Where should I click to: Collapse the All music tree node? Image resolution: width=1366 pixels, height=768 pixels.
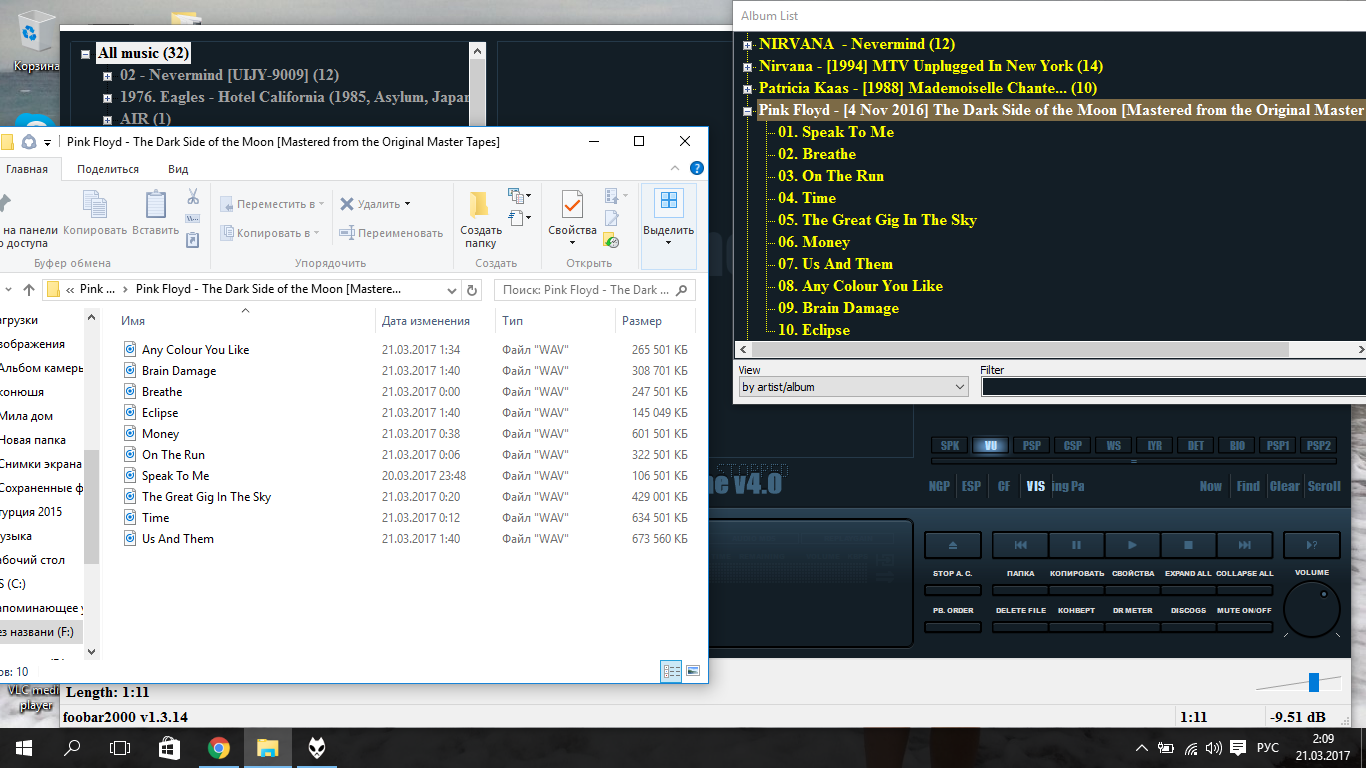tap(86, 55)
